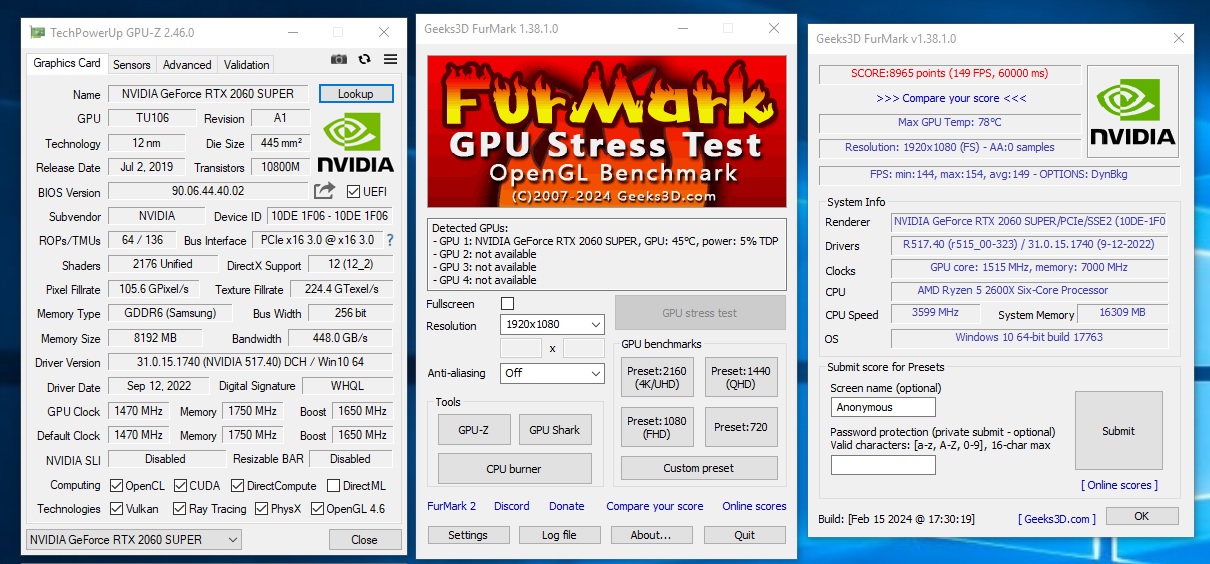Click the Quit button in FurMark

(x=745, y=535)
